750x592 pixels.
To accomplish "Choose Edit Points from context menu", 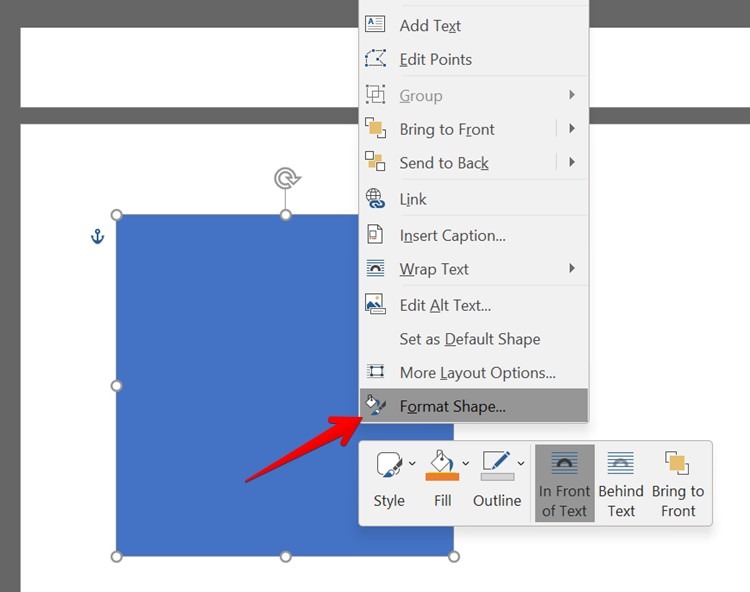I will point(474,59).
